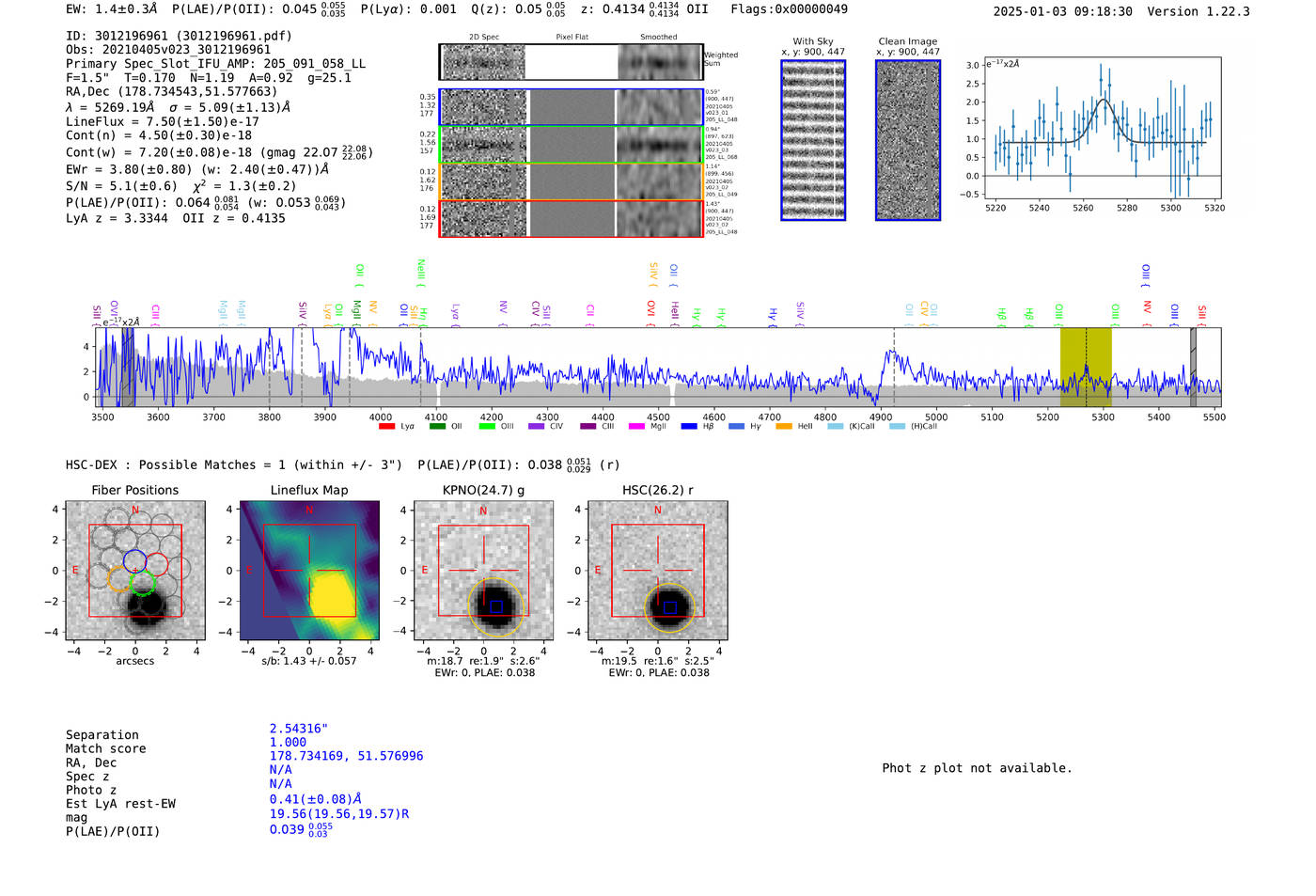Open the HSC(26.2) r image
The width and height of the screenshot is (1316, 896).
(657, 571)
